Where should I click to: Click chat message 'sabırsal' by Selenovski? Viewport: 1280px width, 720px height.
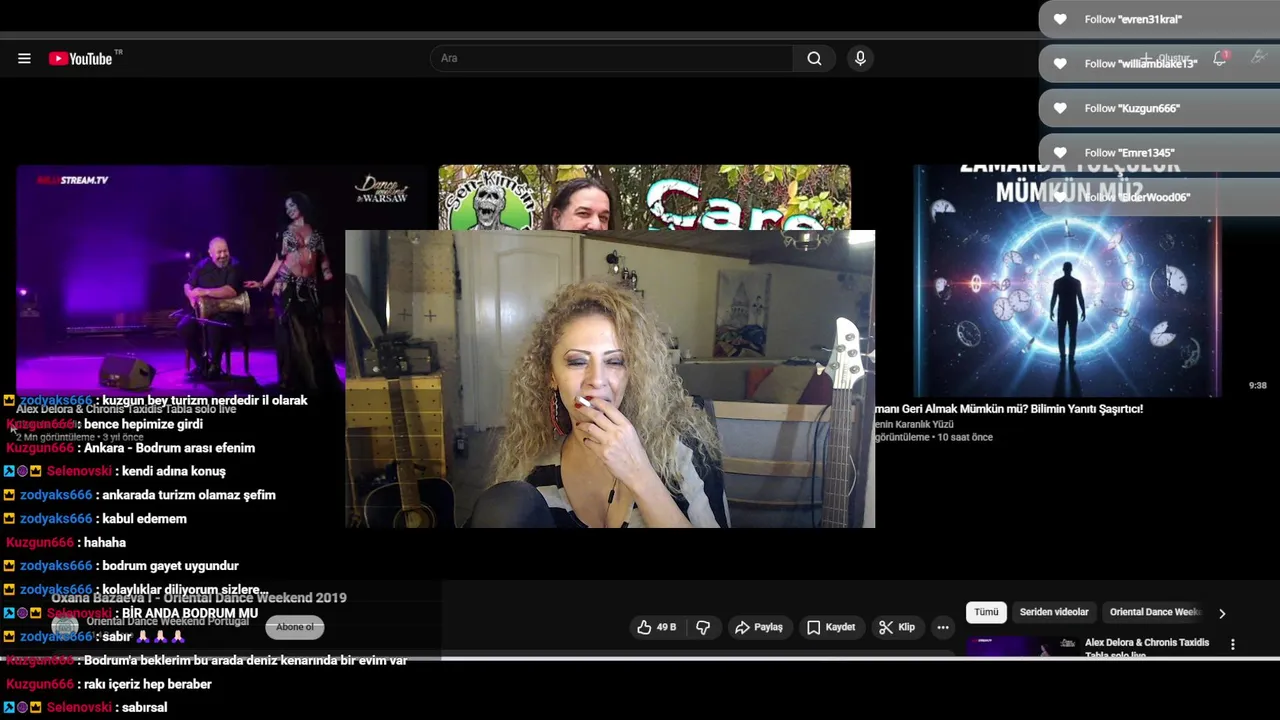tap(144, 708)
